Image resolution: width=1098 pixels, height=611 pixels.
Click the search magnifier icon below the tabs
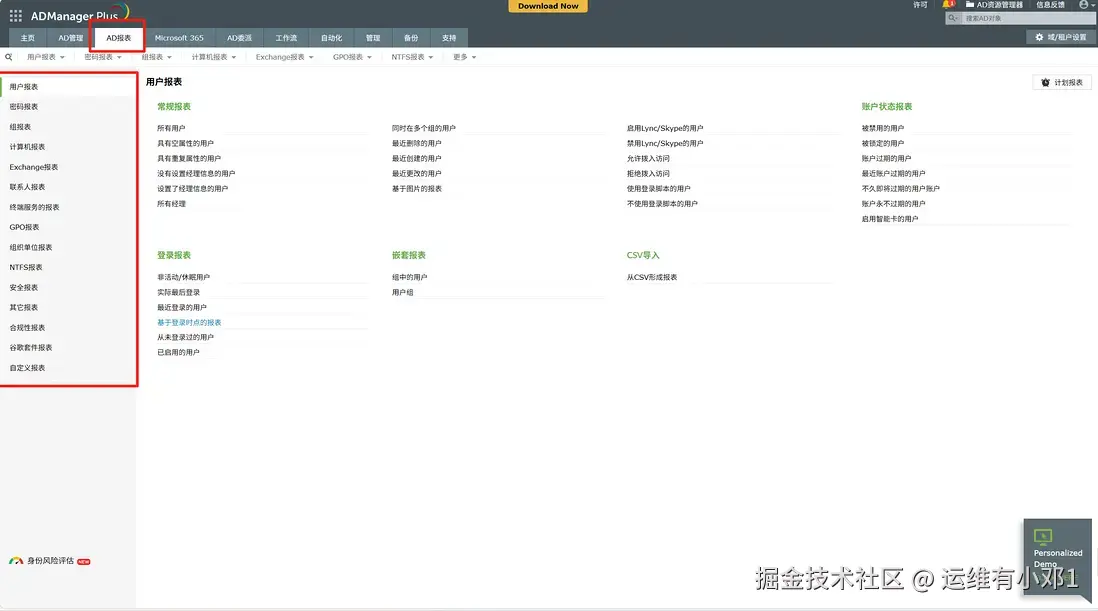[8, 57]
